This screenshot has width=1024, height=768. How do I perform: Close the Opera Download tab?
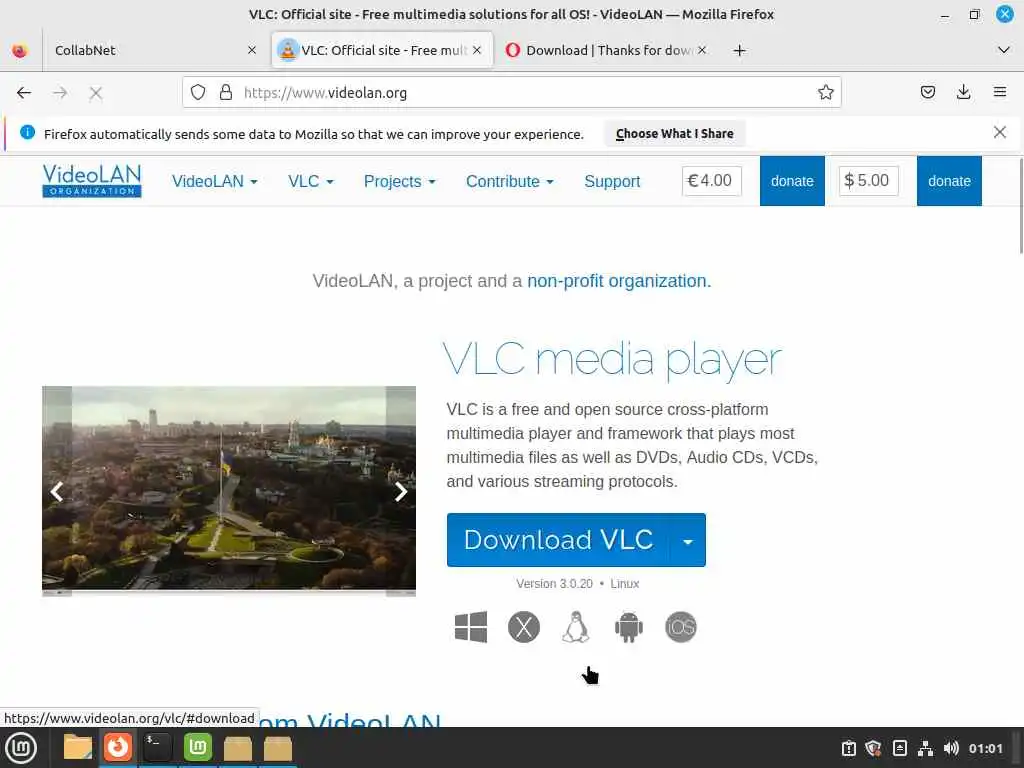[701, 50]
